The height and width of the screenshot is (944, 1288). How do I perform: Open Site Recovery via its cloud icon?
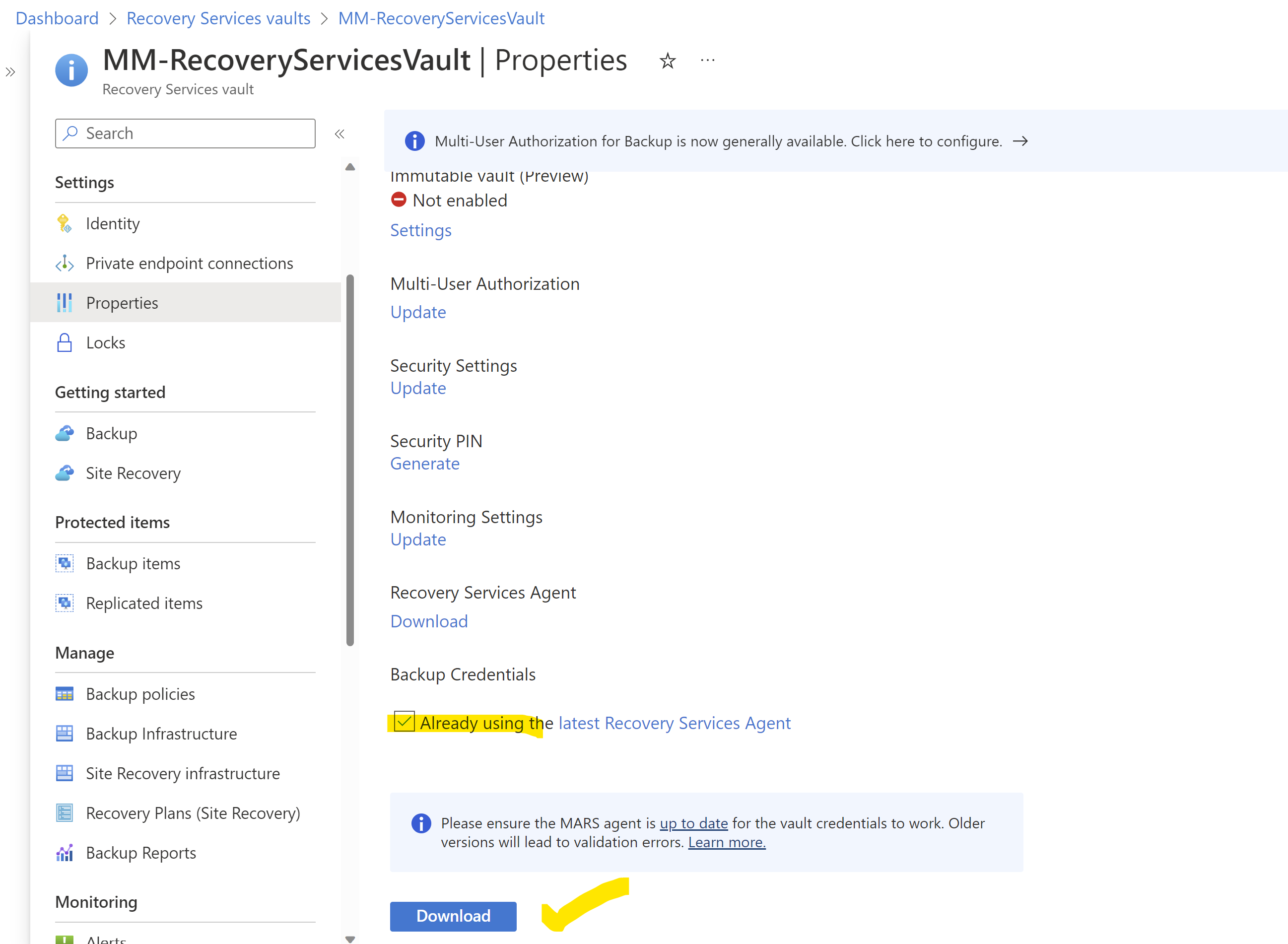click(64, 472)
